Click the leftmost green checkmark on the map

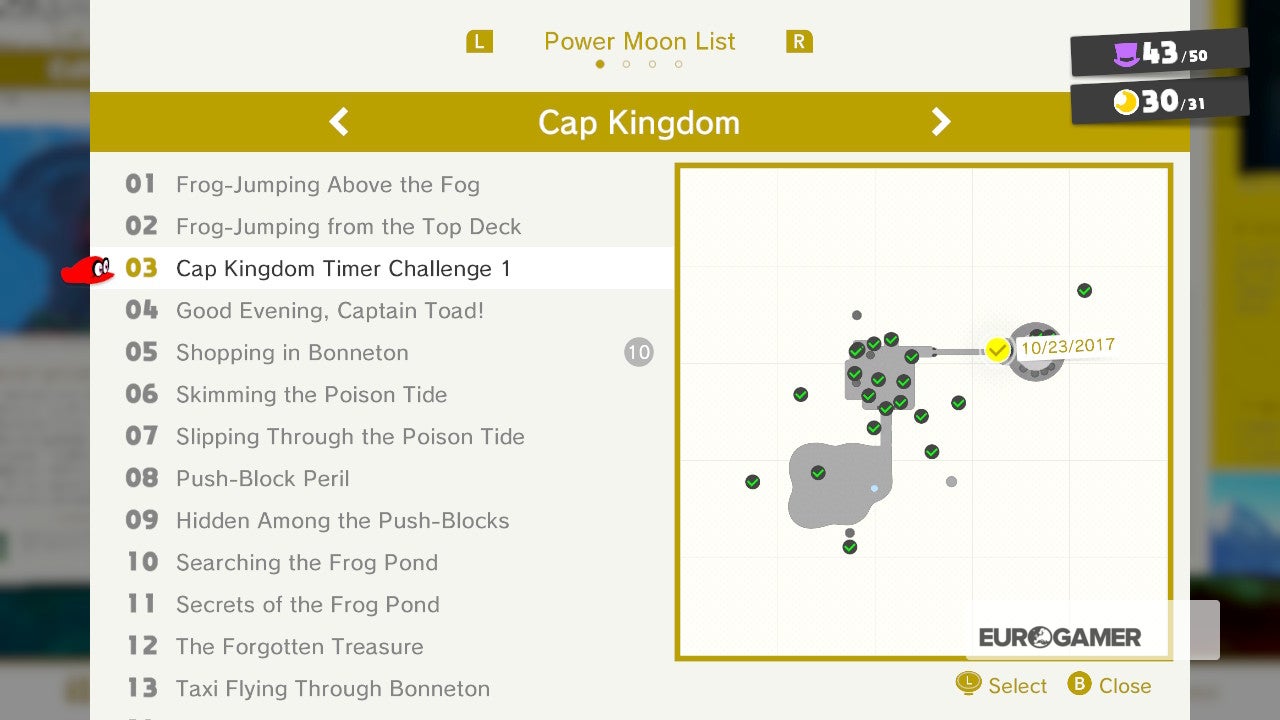click(753, 482)
